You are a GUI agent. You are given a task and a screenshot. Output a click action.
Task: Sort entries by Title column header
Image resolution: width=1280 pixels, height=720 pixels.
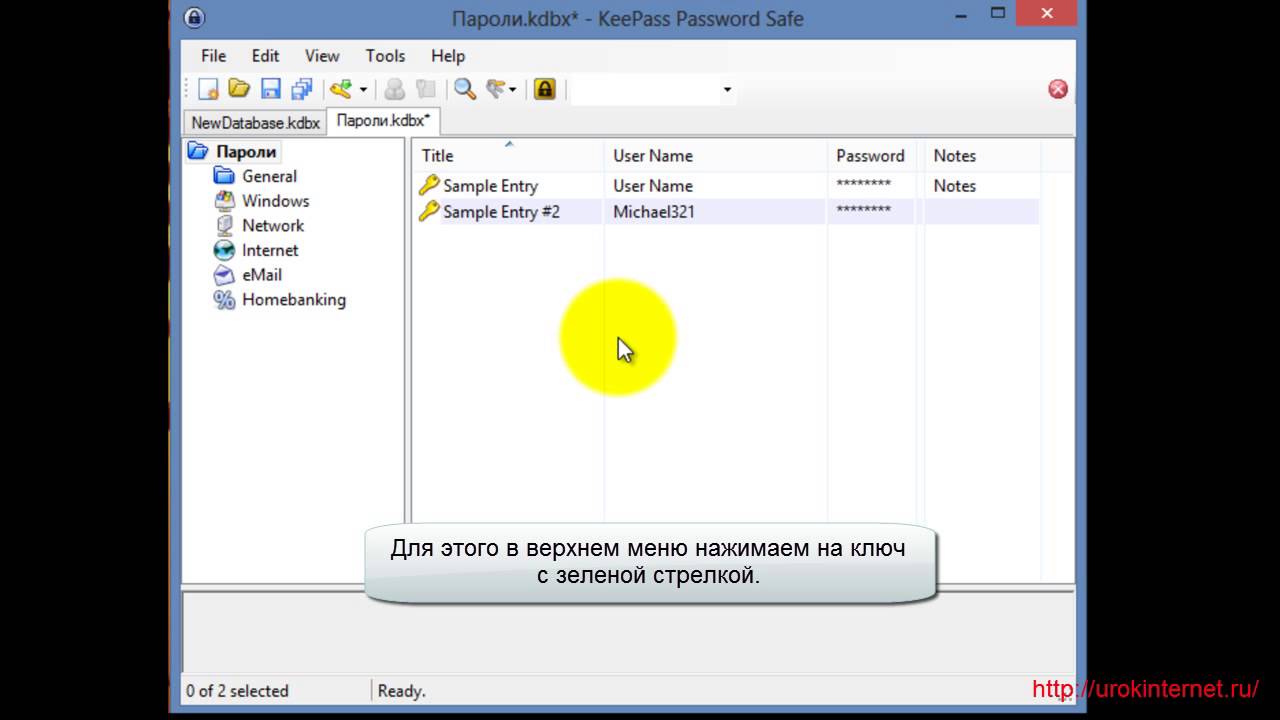tap(508, 155)
